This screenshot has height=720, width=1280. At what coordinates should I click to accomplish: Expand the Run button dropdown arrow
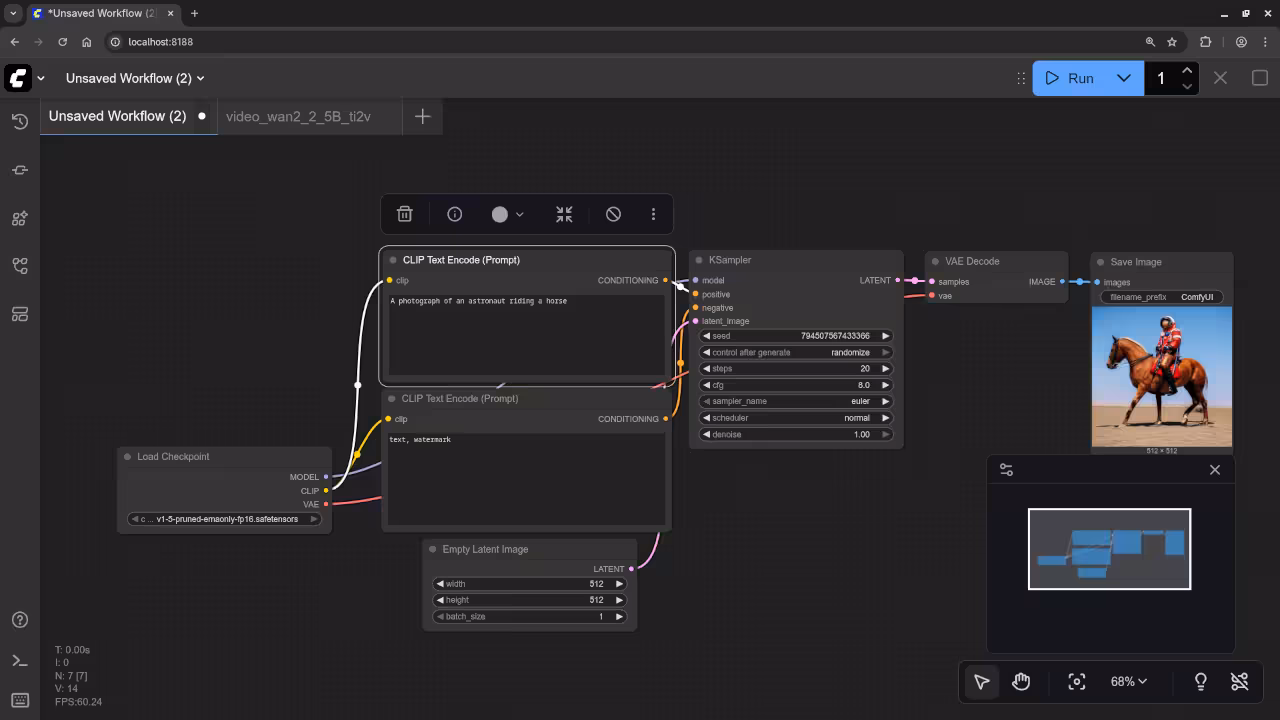1123,78
